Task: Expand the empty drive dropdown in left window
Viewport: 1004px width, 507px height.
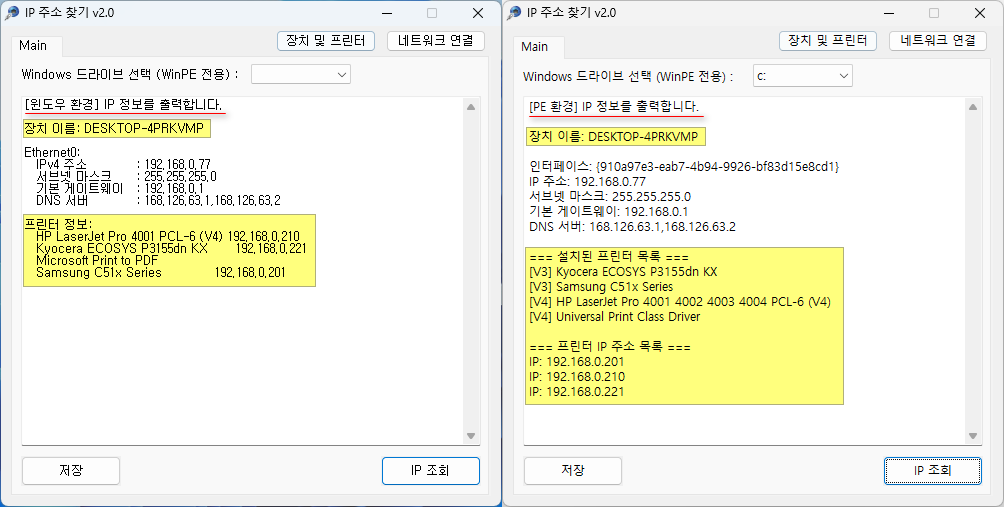Action: click(301, 74)
